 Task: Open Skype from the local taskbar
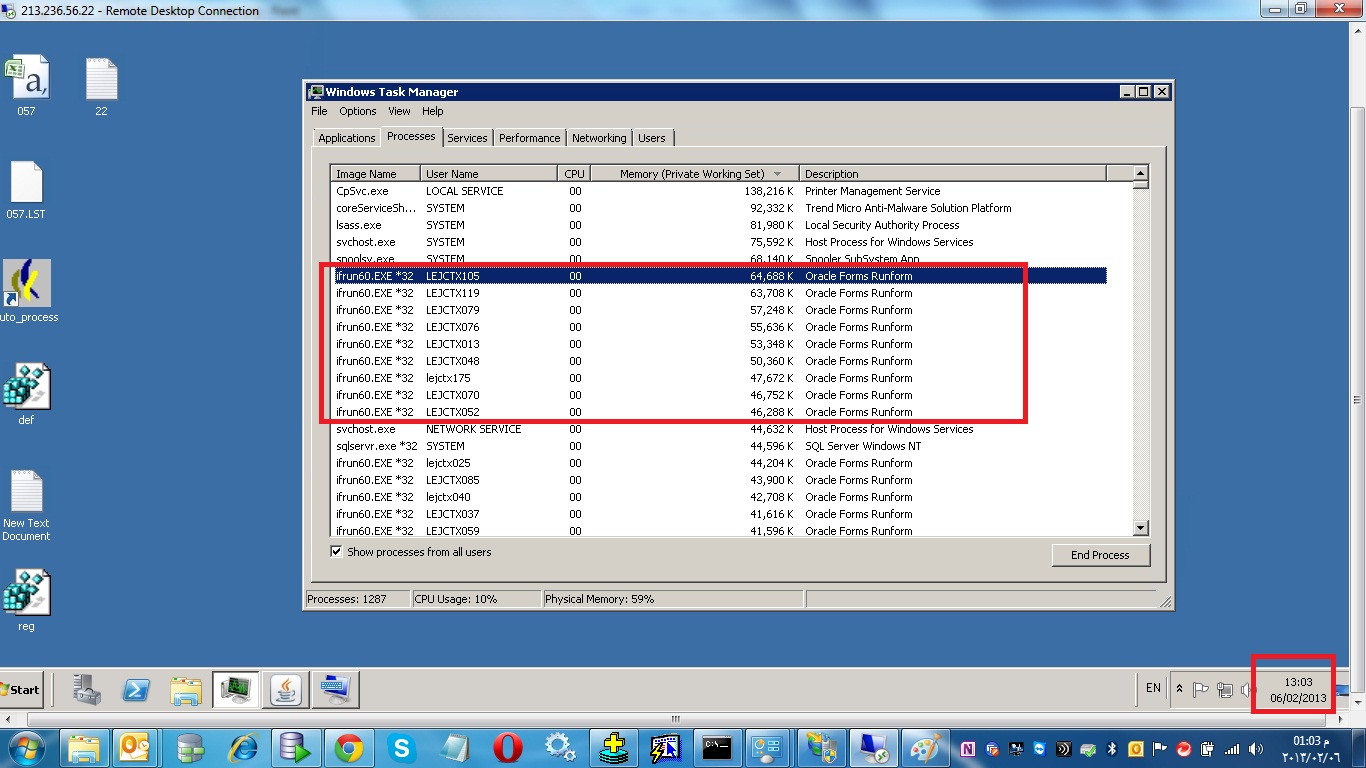[x=402, y=747]
